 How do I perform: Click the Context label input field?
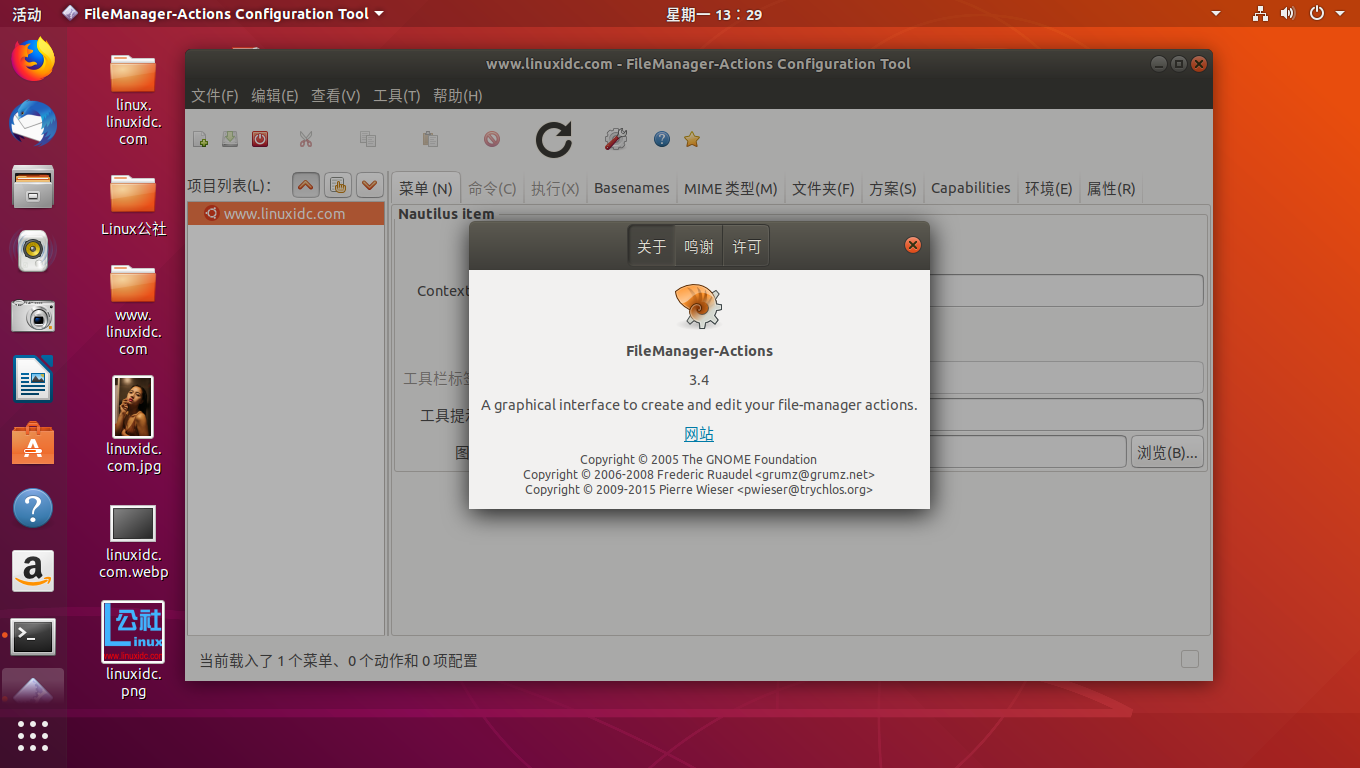(1066, 291)
